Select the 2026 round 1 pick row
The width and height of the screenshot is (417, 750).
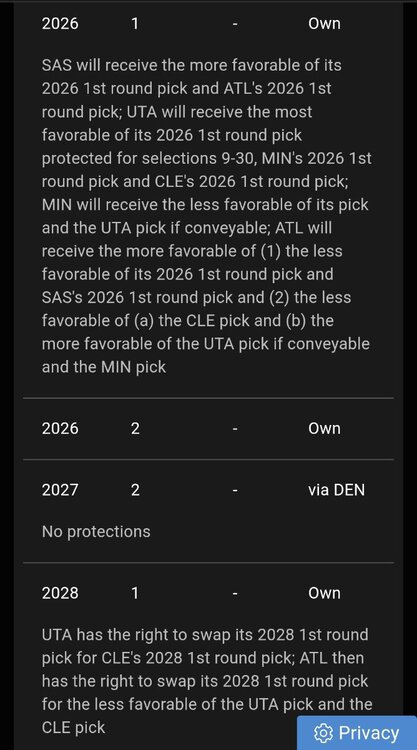208,23
